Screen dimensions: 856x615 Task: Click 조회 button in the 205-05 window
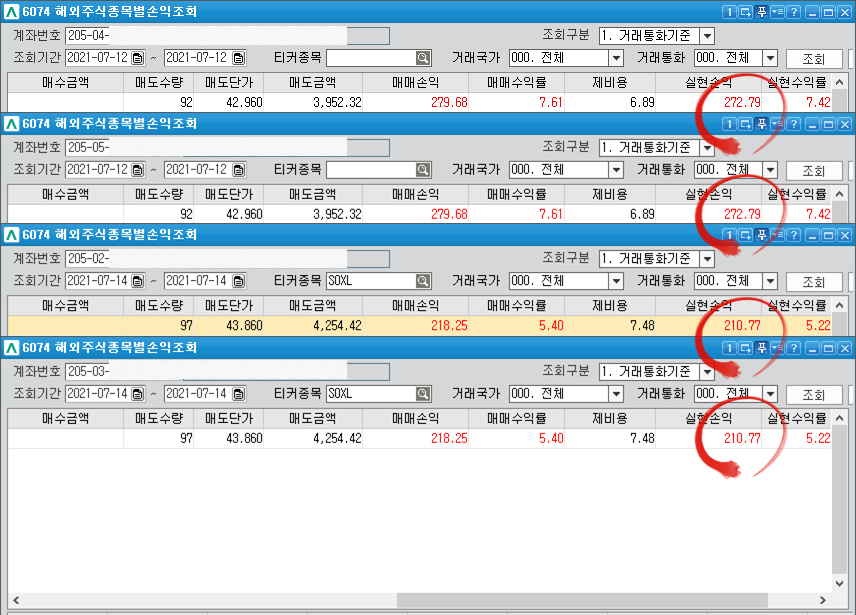[x=814, y=171]
